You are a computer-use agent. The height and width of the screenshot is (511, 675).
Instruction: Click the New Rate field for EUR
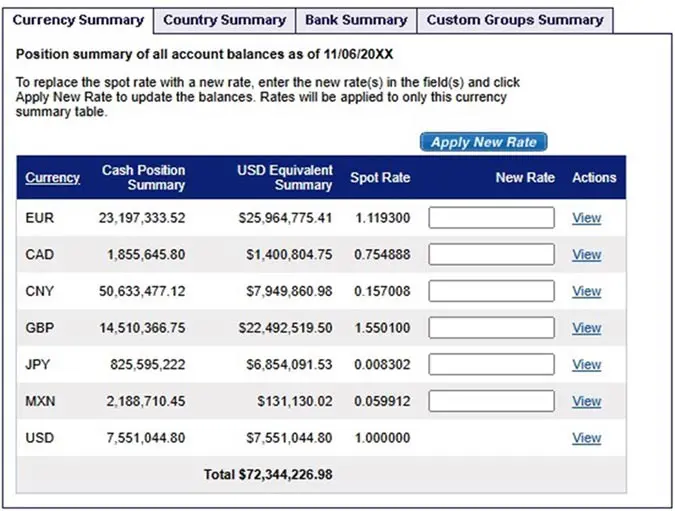coord(491,218)
